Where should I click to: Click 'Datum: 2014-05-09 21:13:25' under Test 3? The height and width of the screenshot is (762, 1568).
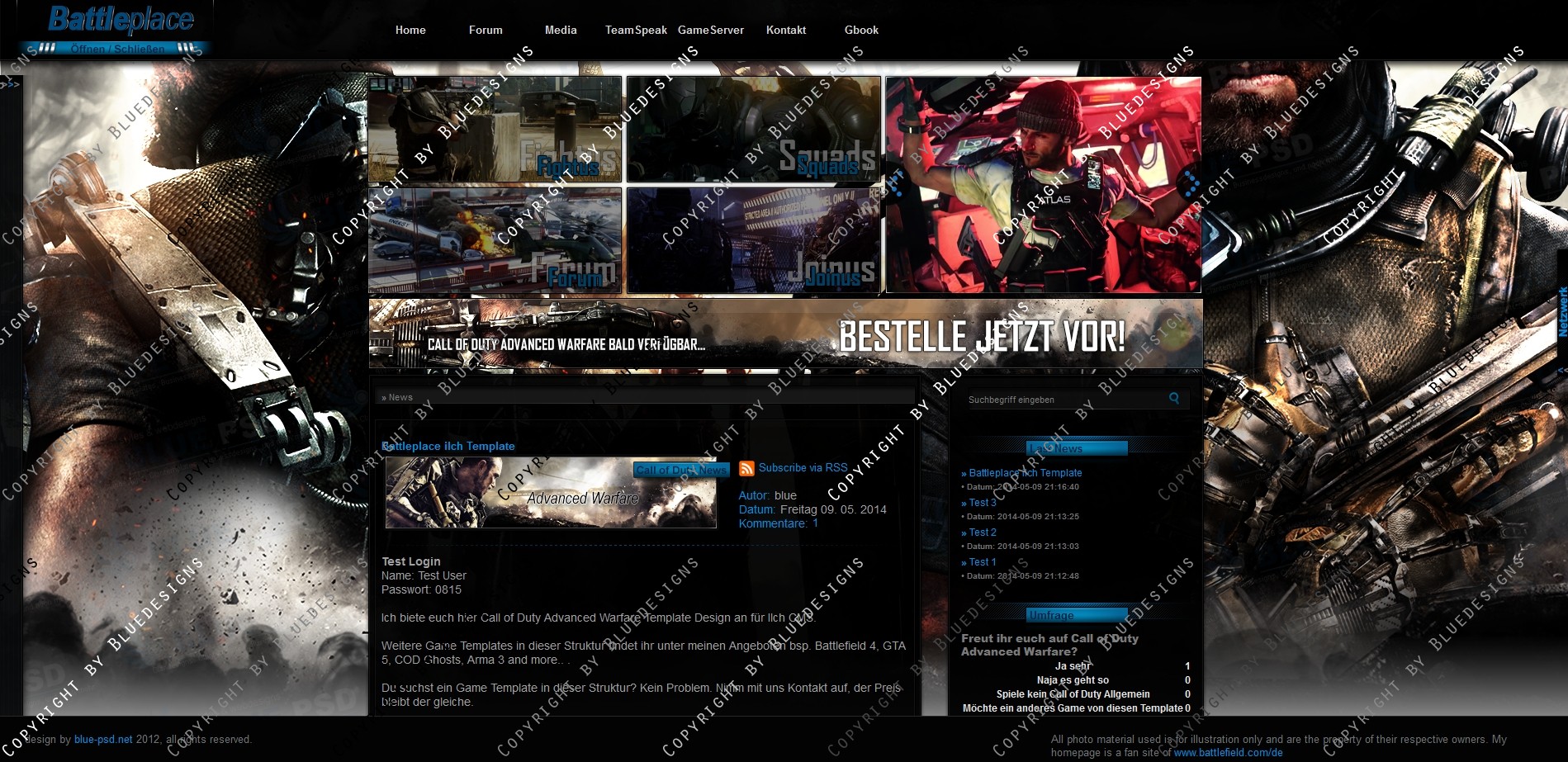pos(1021,517)
